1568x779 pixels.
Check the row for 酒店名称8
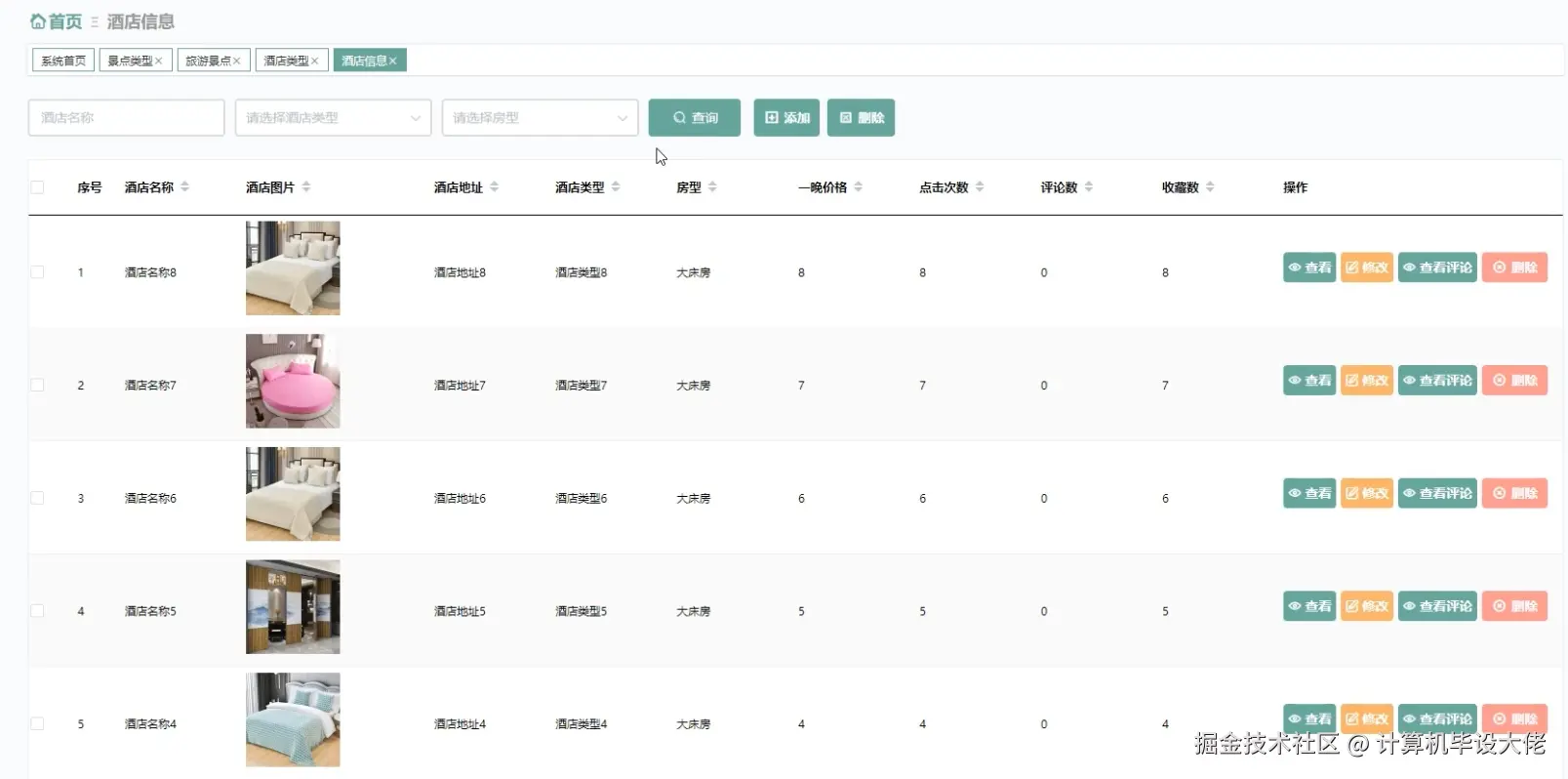coord(37,272)
